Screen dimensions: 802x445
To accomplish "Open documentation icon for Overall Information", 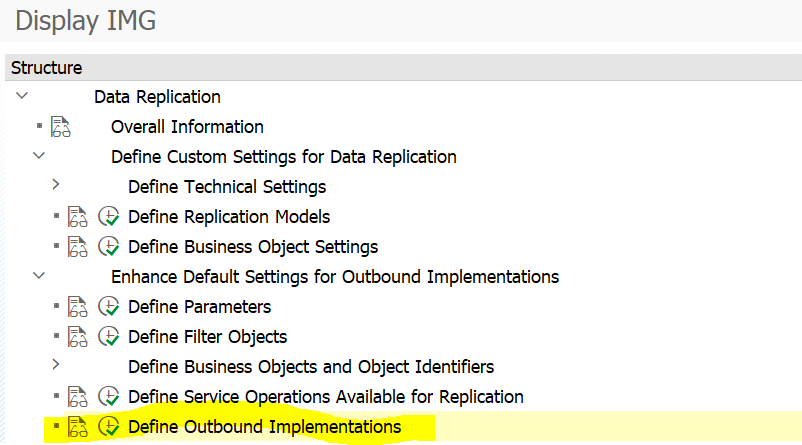I will [x=61, y=127].
